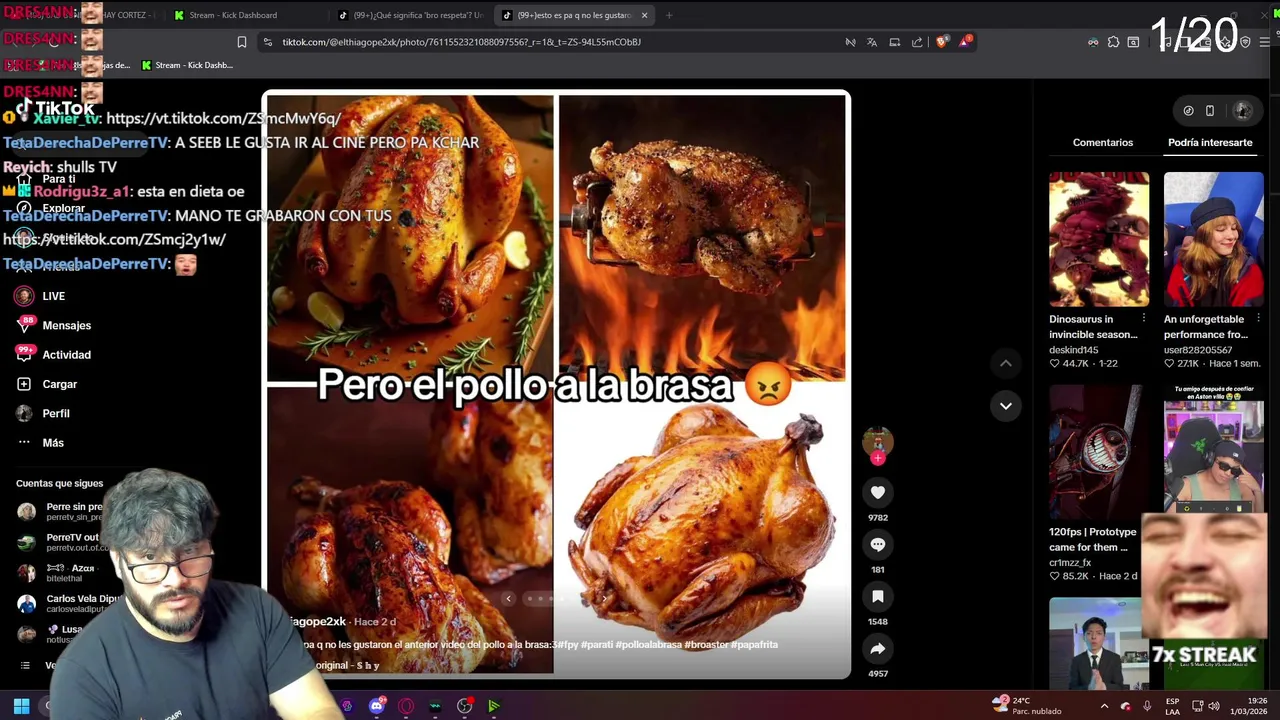The width and height of the screenshot is (1280, 720).
Task: Share the post with the arrow icon
Action: tap(877, 648)
